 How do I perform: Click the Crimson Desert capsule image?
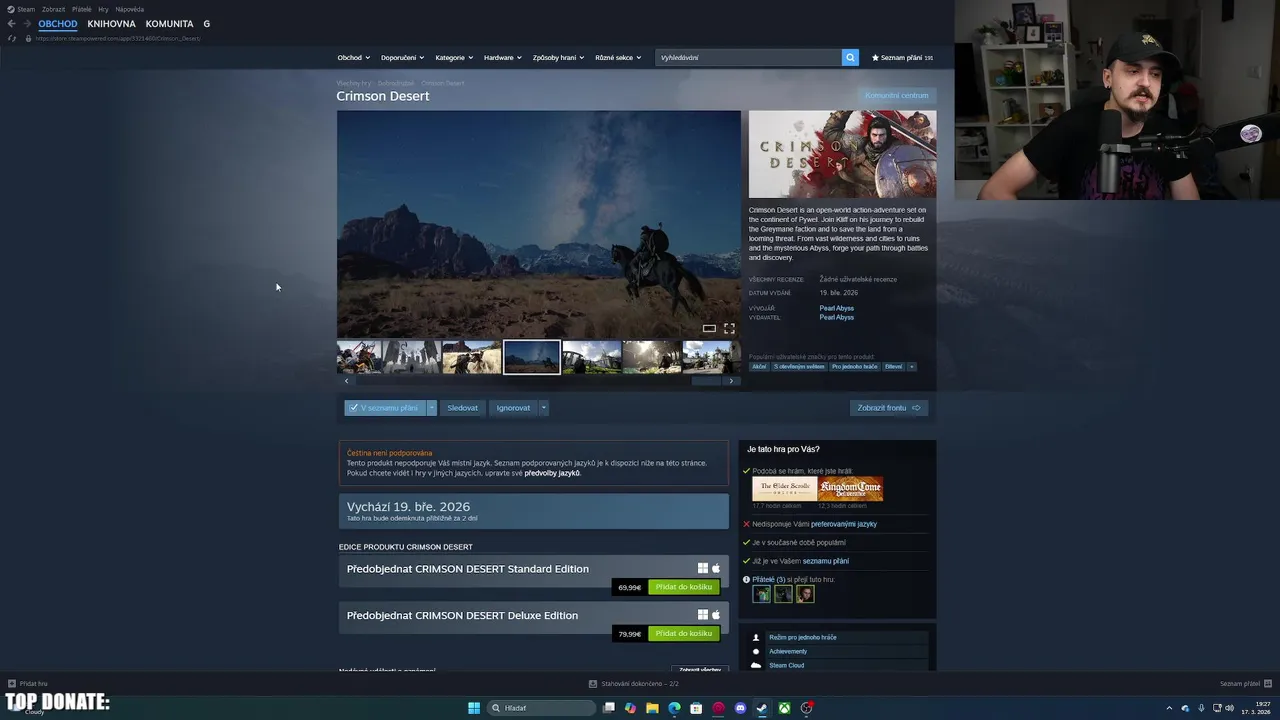click(842, 154)
